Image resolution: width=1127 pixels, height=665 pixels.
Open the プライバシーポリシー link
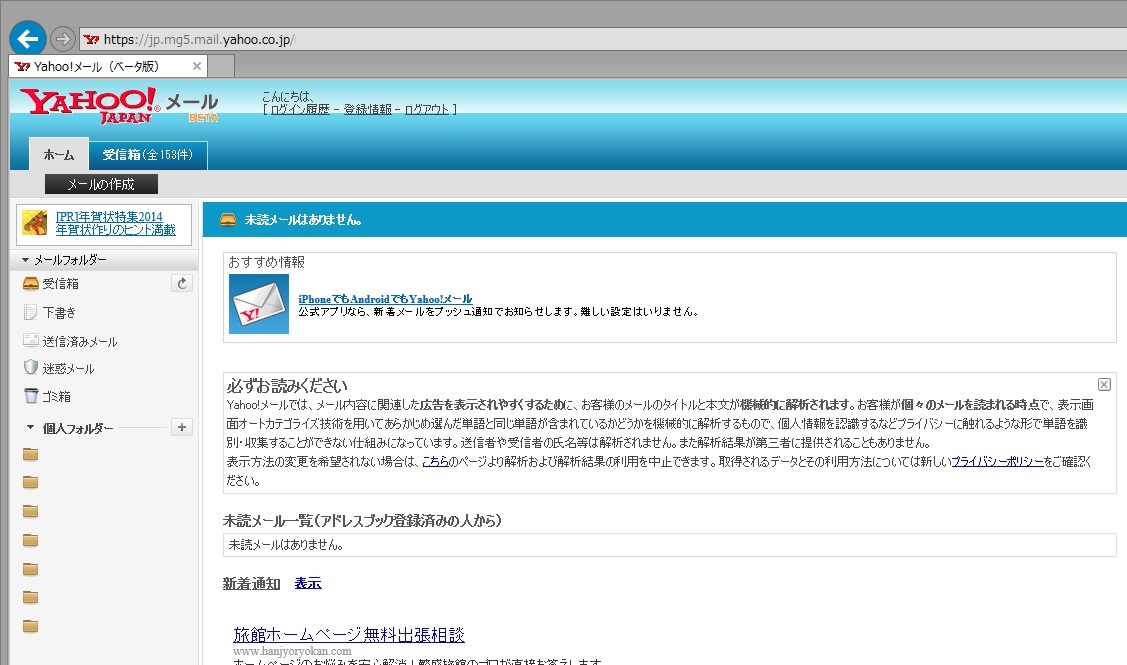point(997,462)
